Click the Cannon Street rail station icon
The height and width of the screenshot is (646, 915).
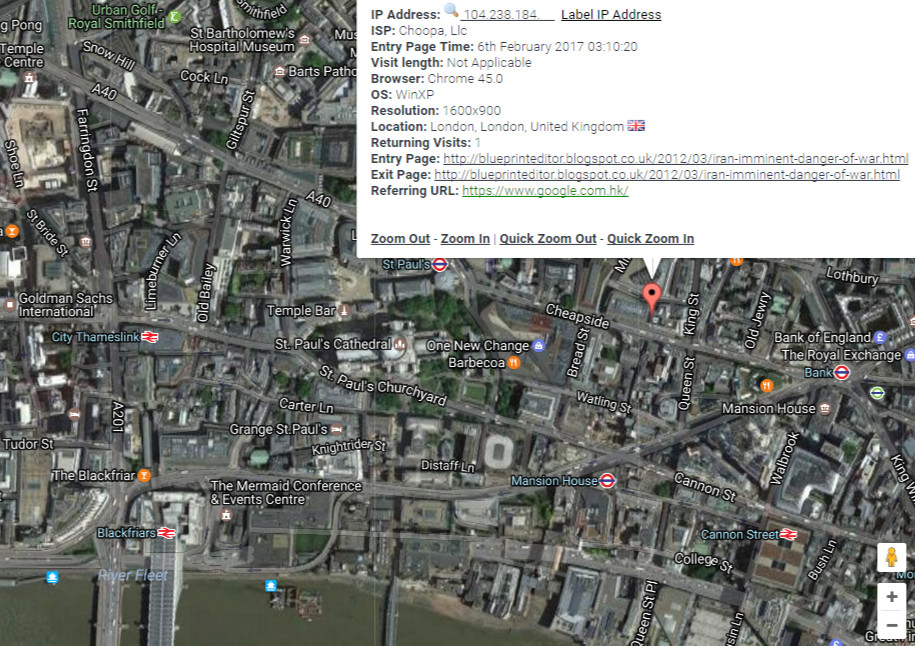click(x=788, y=535)
